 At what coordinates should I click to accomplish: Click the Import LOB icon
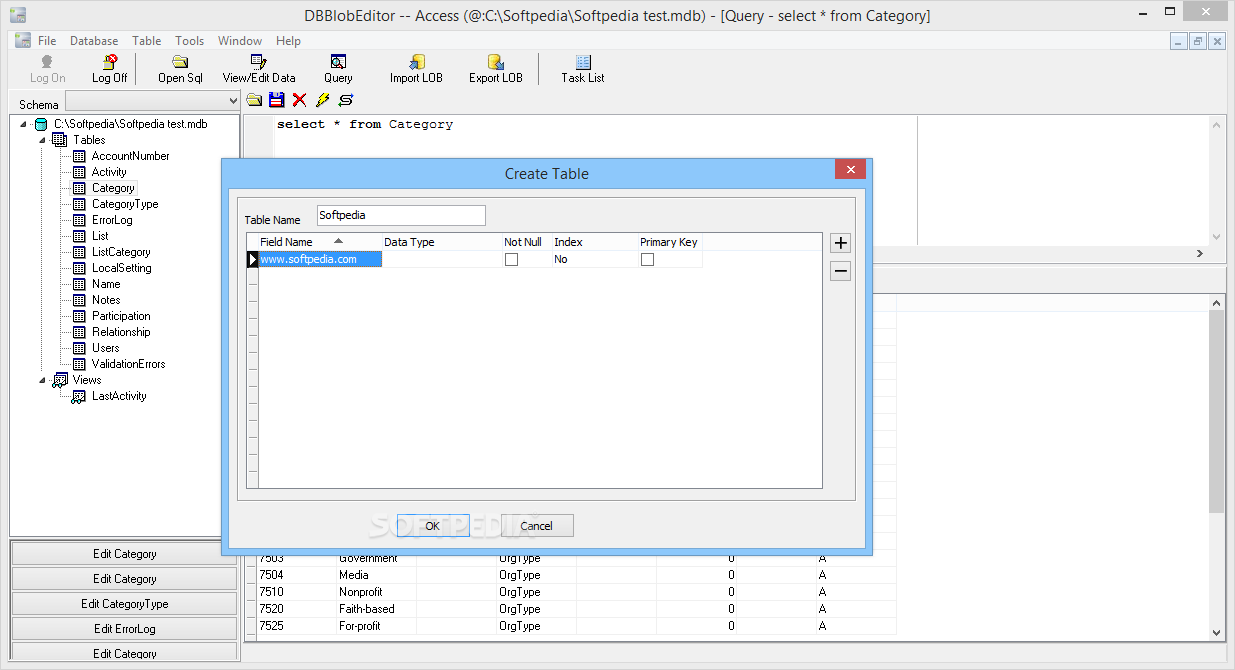tap(417, 62)
